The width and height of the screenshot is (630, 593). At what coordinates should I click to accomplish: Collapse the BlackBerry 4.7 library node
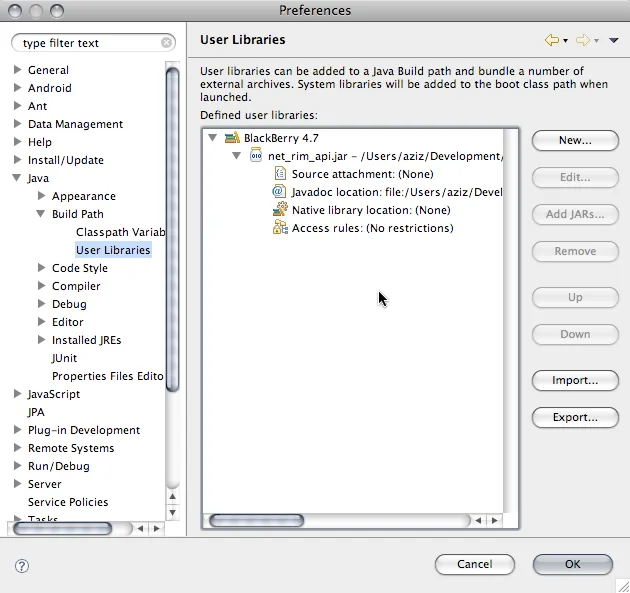(213, 138)
